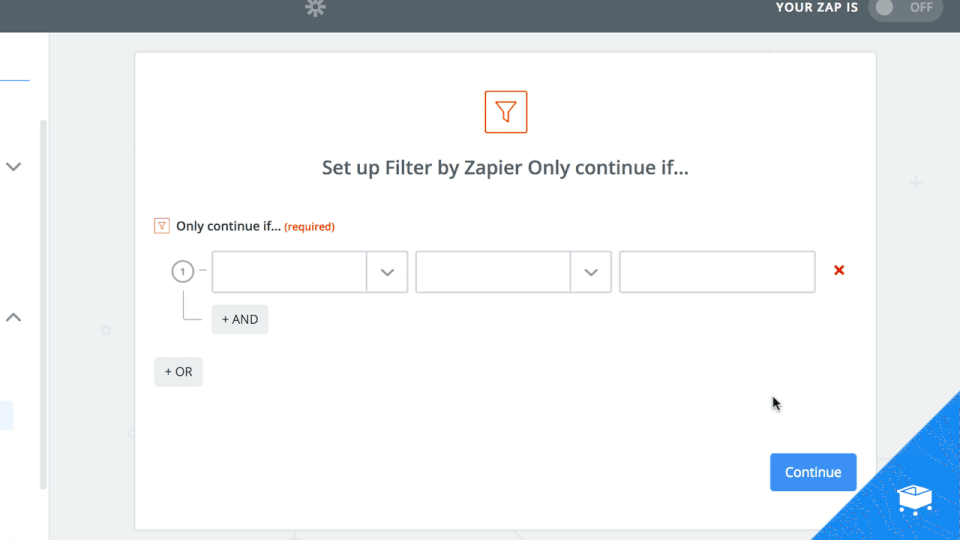Screen dimensions: 960x540
Task: Add a condition with + AND button
Action: [x=240, y=319]
